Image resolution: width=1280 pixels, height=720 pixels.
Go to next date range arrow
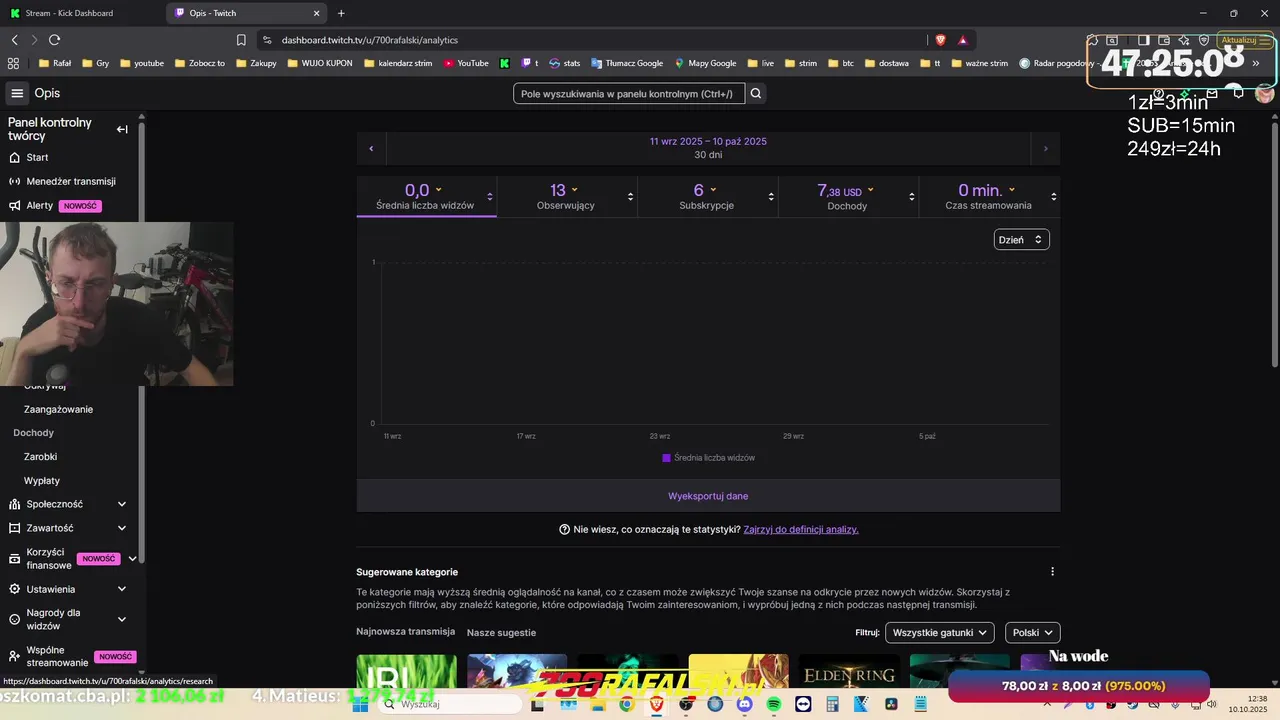(x=1046, y=148)
